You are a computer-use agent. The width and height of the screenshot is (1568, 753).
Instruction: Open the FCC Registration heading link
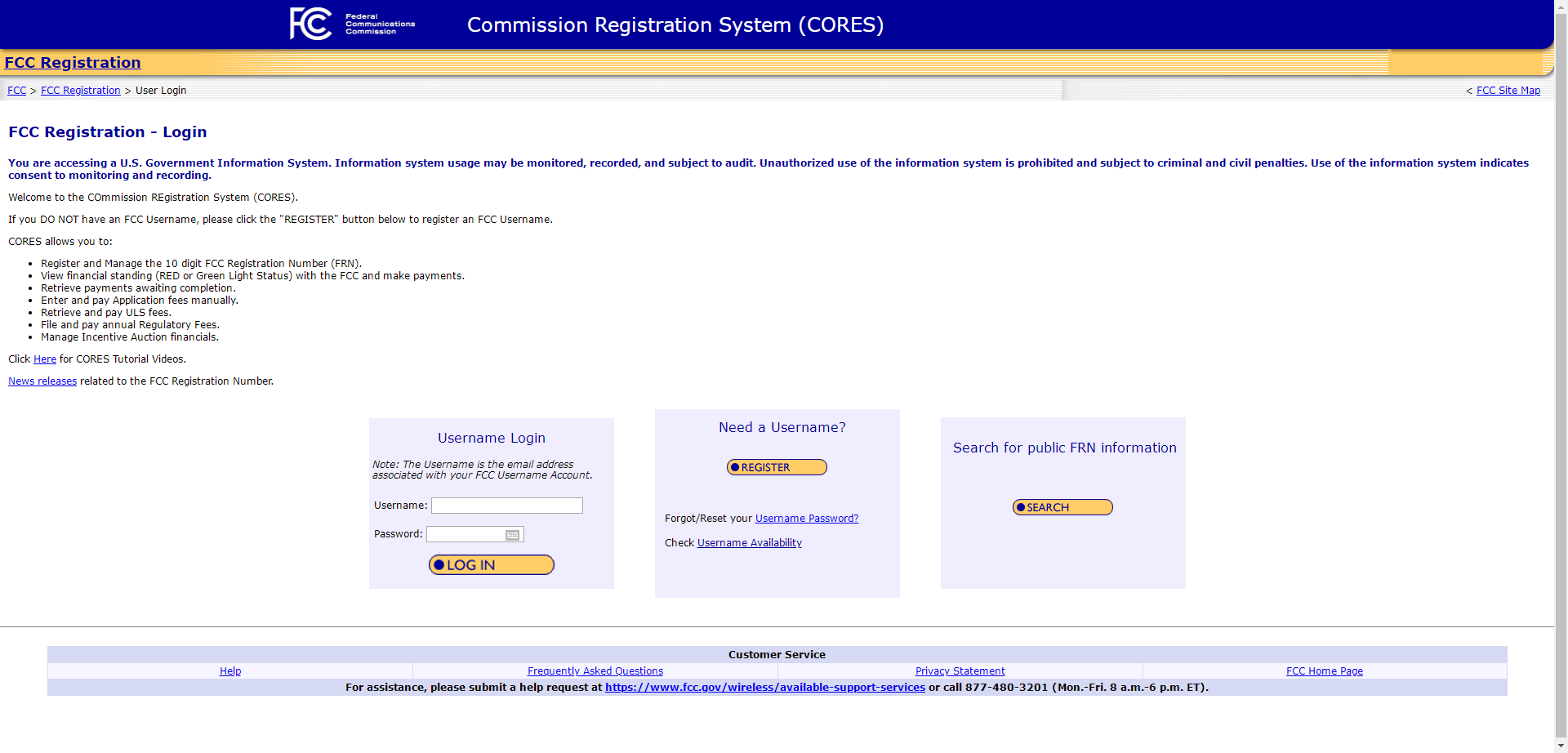click(x=73, y=63)
